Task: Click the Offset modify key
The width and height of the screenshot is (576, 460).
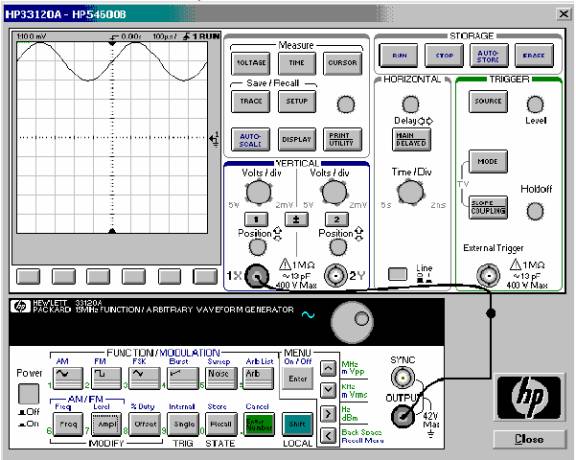Action: click(x=145, y=424)
